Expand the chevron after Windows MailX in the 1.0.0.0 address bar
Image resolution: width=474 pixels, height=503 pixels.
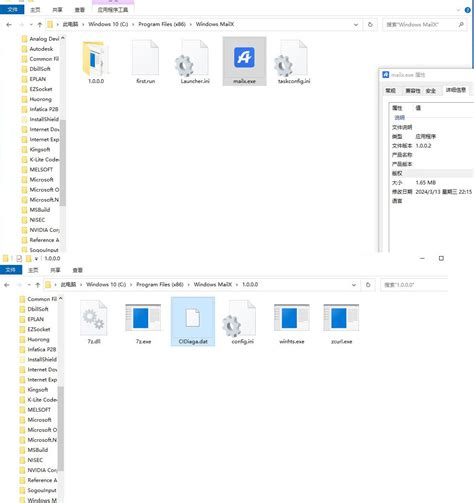[x=237, y=285]
